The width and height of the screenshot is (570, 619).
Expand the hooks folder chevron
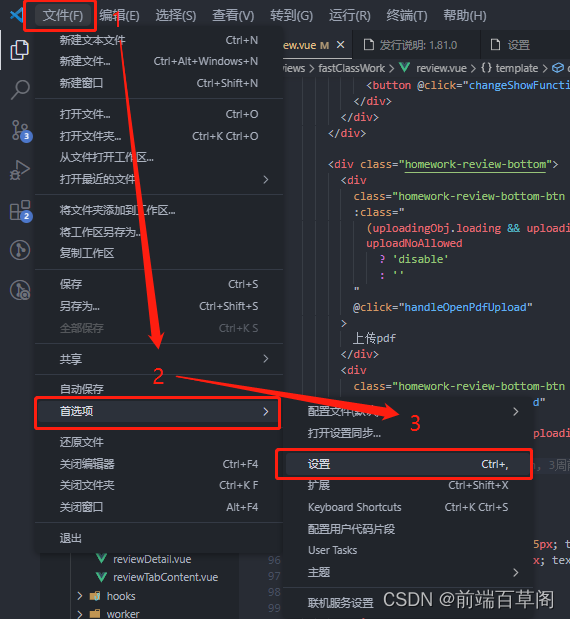click(x=80, y=596)
